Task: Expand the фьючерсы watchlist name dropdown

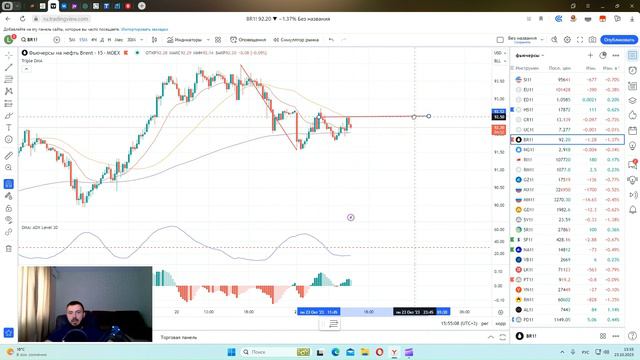Action: [530, 55]
